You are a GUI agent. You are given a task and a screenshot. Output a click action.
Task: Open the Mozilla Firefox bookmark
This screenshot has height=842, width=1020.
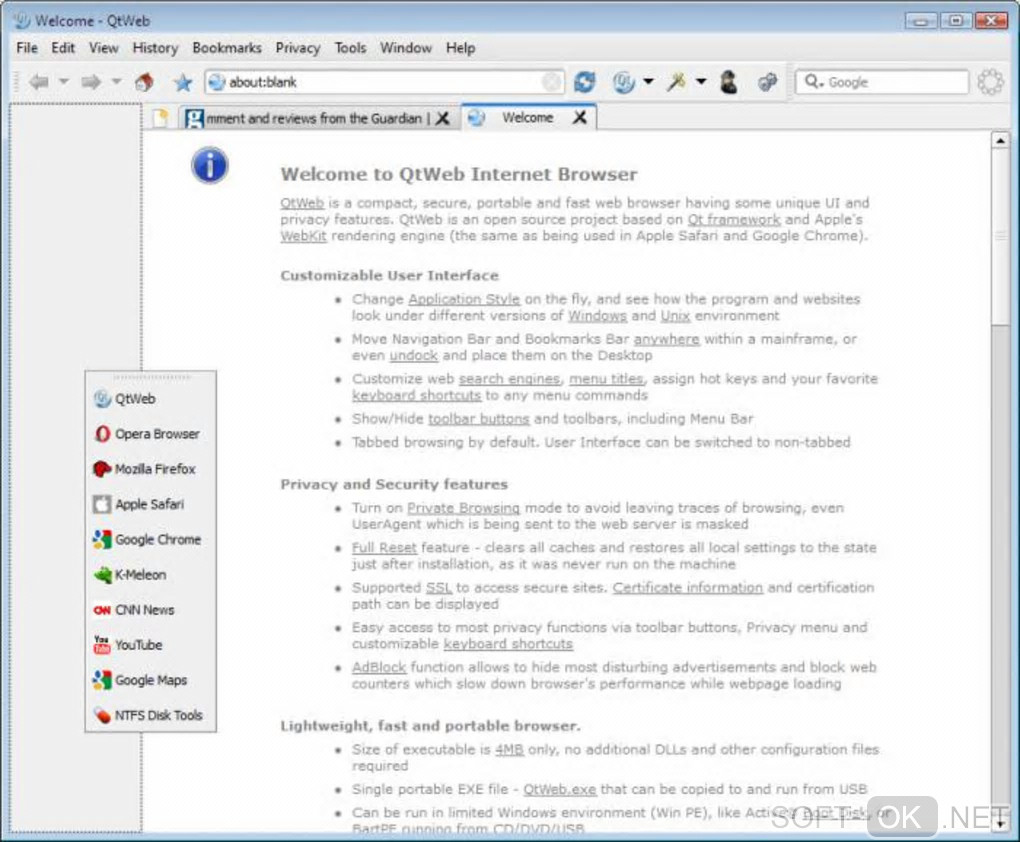click(x=144, y=469)
